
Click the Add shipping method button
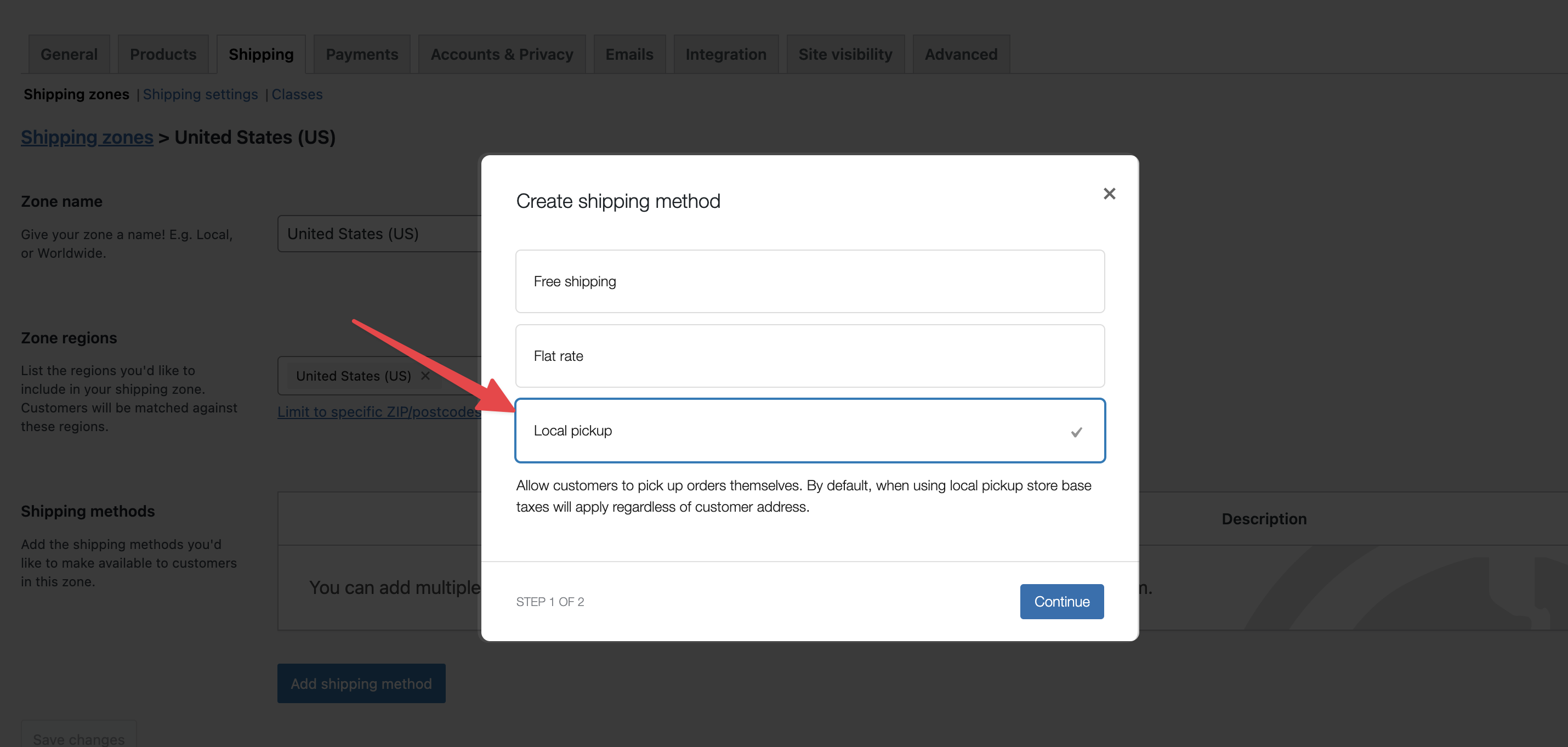pos(361,683)
